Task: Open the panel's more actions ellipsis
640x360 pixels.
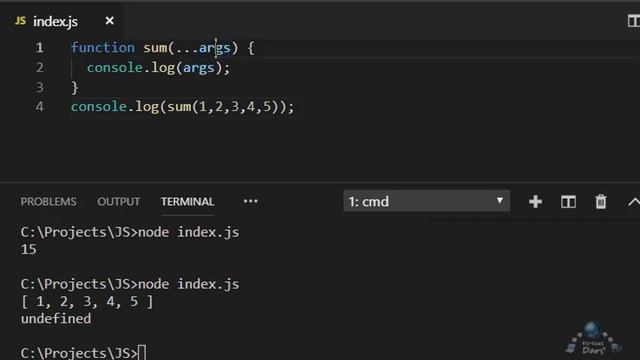Action: 250,201
